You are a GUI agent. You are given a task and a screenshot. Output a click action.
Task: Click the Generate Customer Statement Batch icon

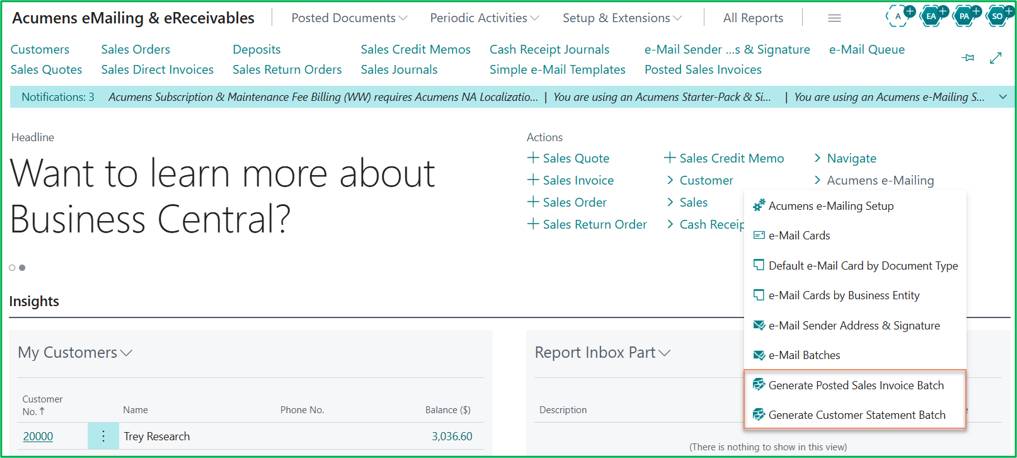759,415
